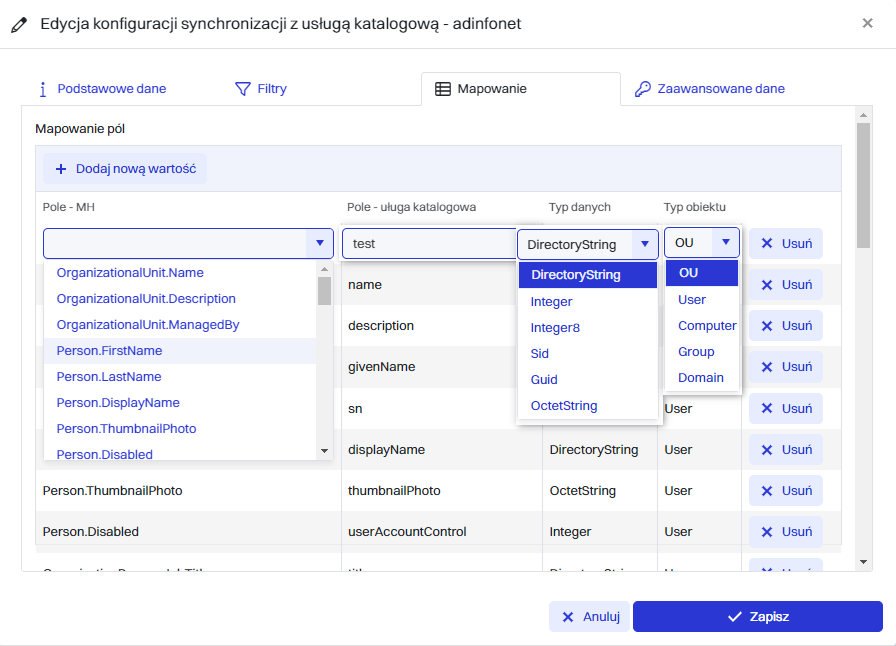Collapse the OU object type dropdown arrow

(726, 243)
